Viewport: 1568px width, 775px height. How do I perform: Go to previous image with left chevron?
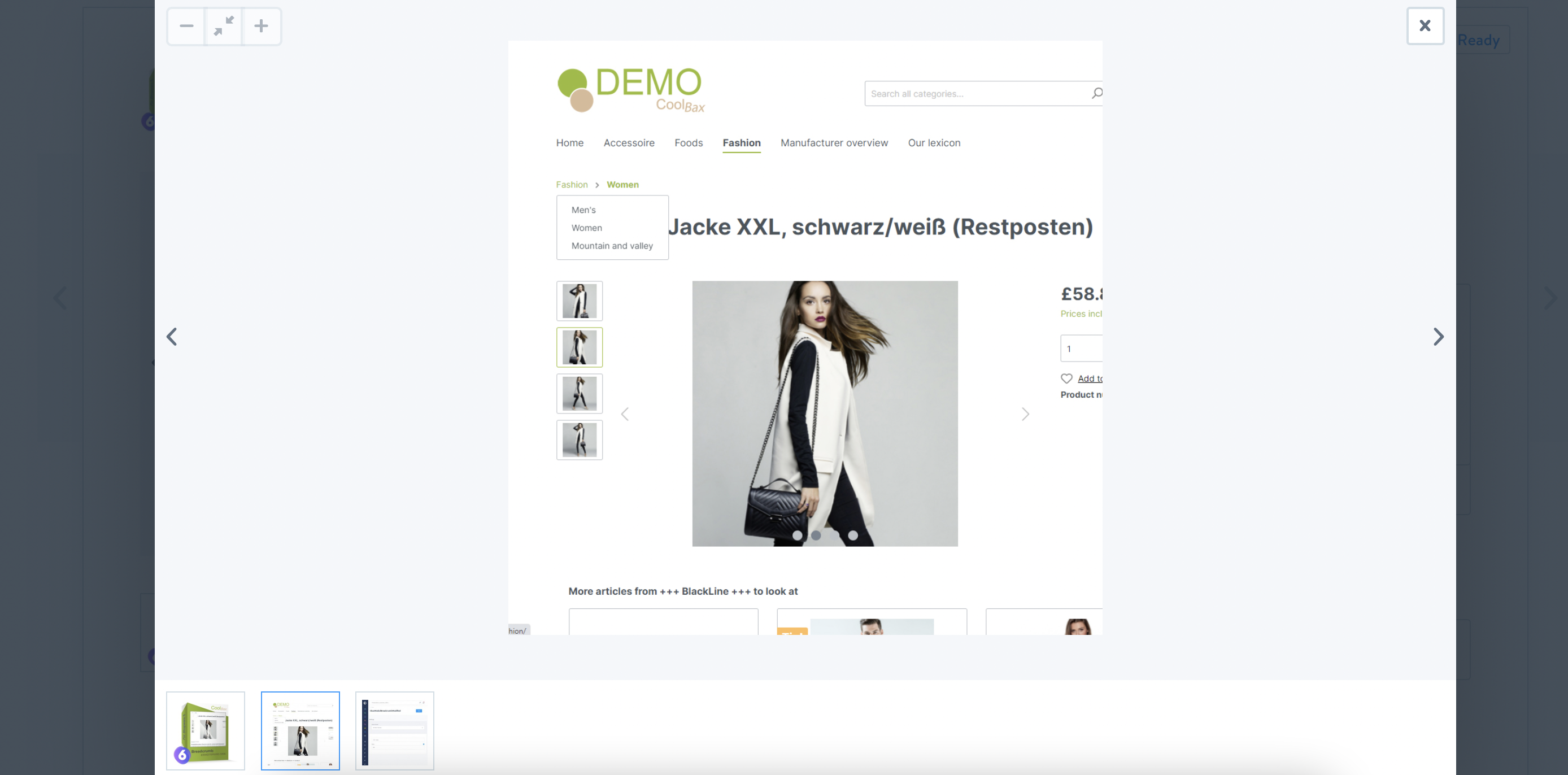(172, 337)
